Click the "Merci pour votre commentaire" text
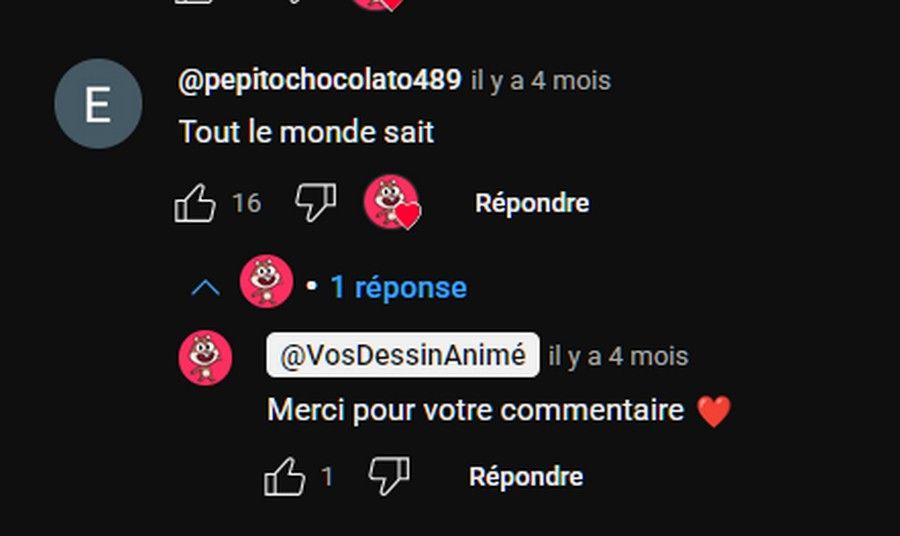The height and width of the screenshot is (536, 900). tap(476, 410)
